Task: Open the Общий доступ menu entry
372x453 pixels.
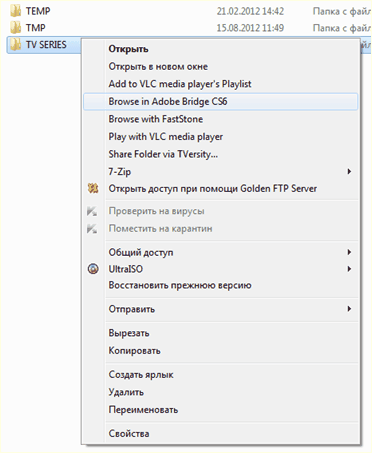Action: 220,252
